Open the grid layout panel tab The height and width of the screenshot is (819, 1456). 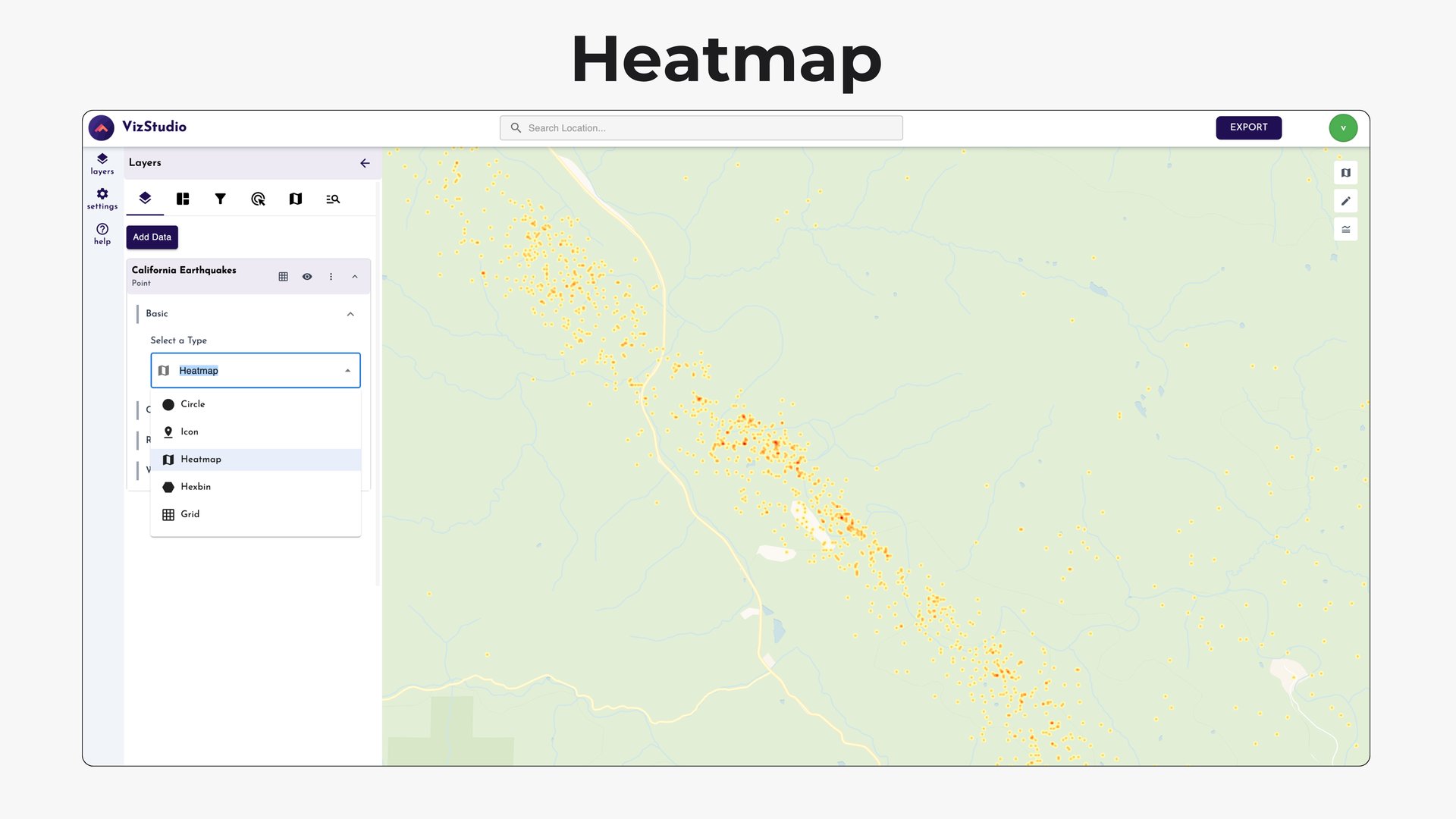183,199
